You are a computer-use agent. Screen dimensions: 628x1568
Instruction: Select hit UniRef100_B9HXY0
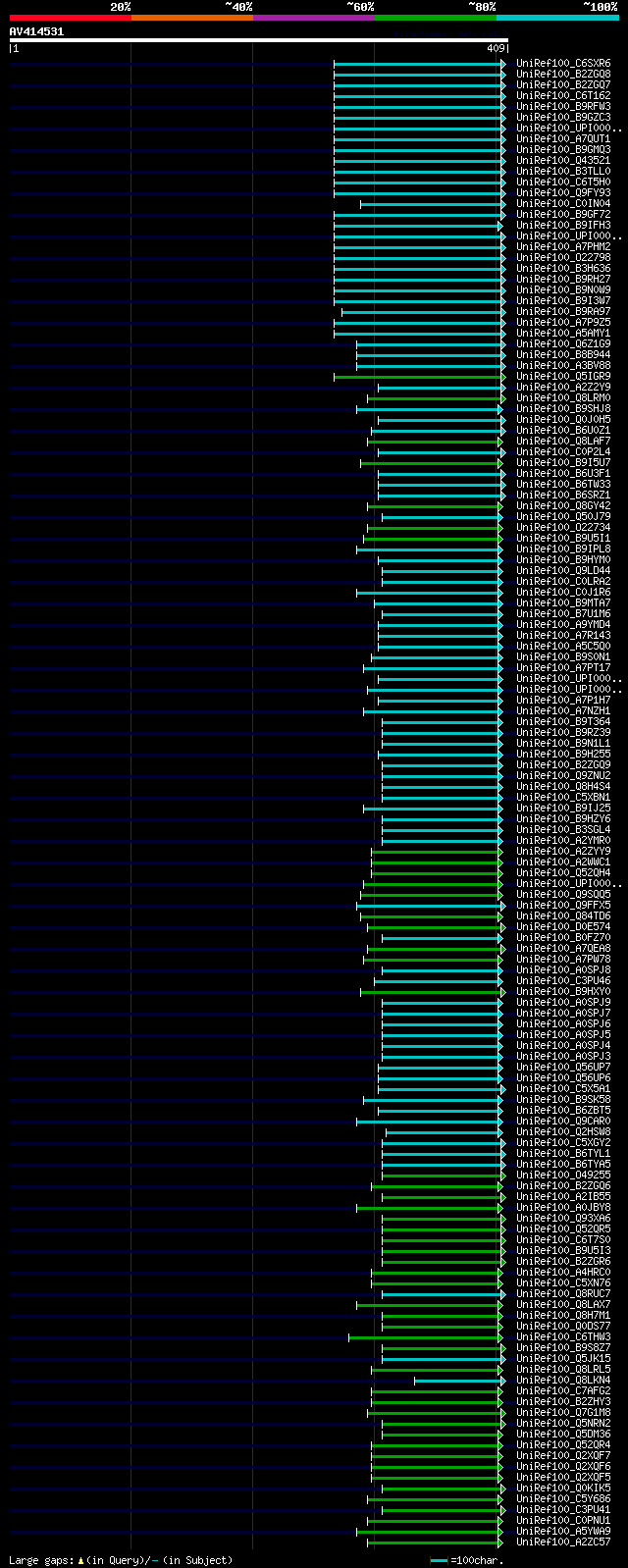(x=563, y=992)
